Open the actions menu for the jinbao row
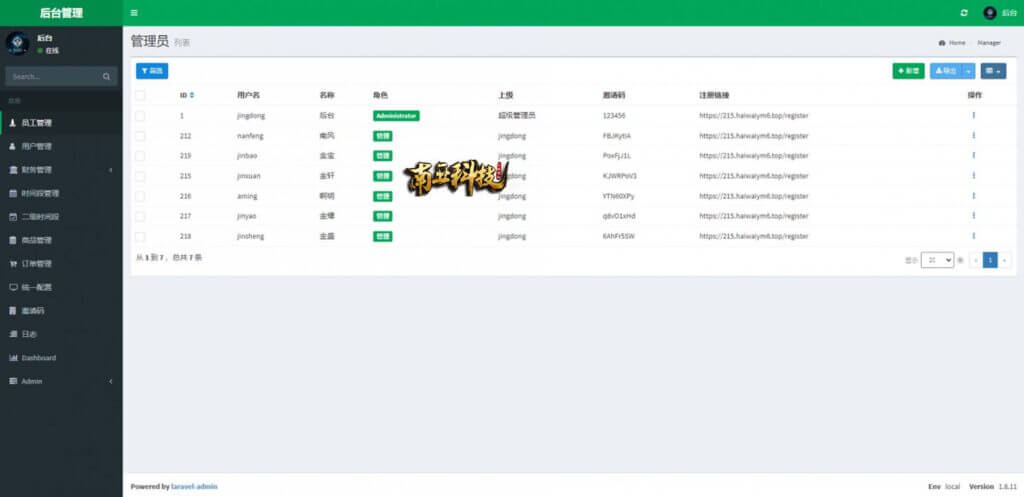Image resolution: width=1024 pixels, height=497 pixels. point(974,155)
